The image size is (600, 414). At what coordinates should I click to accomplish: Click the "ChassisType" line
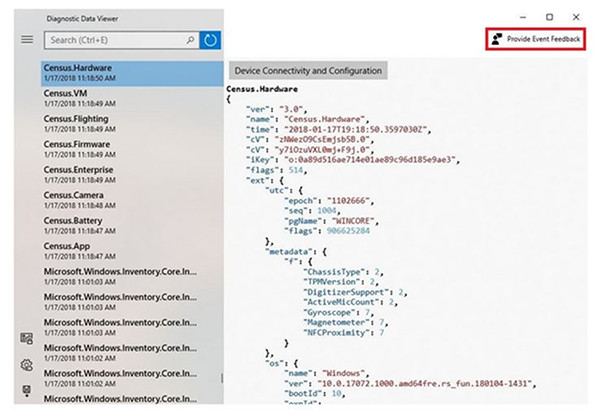(343, 272)
